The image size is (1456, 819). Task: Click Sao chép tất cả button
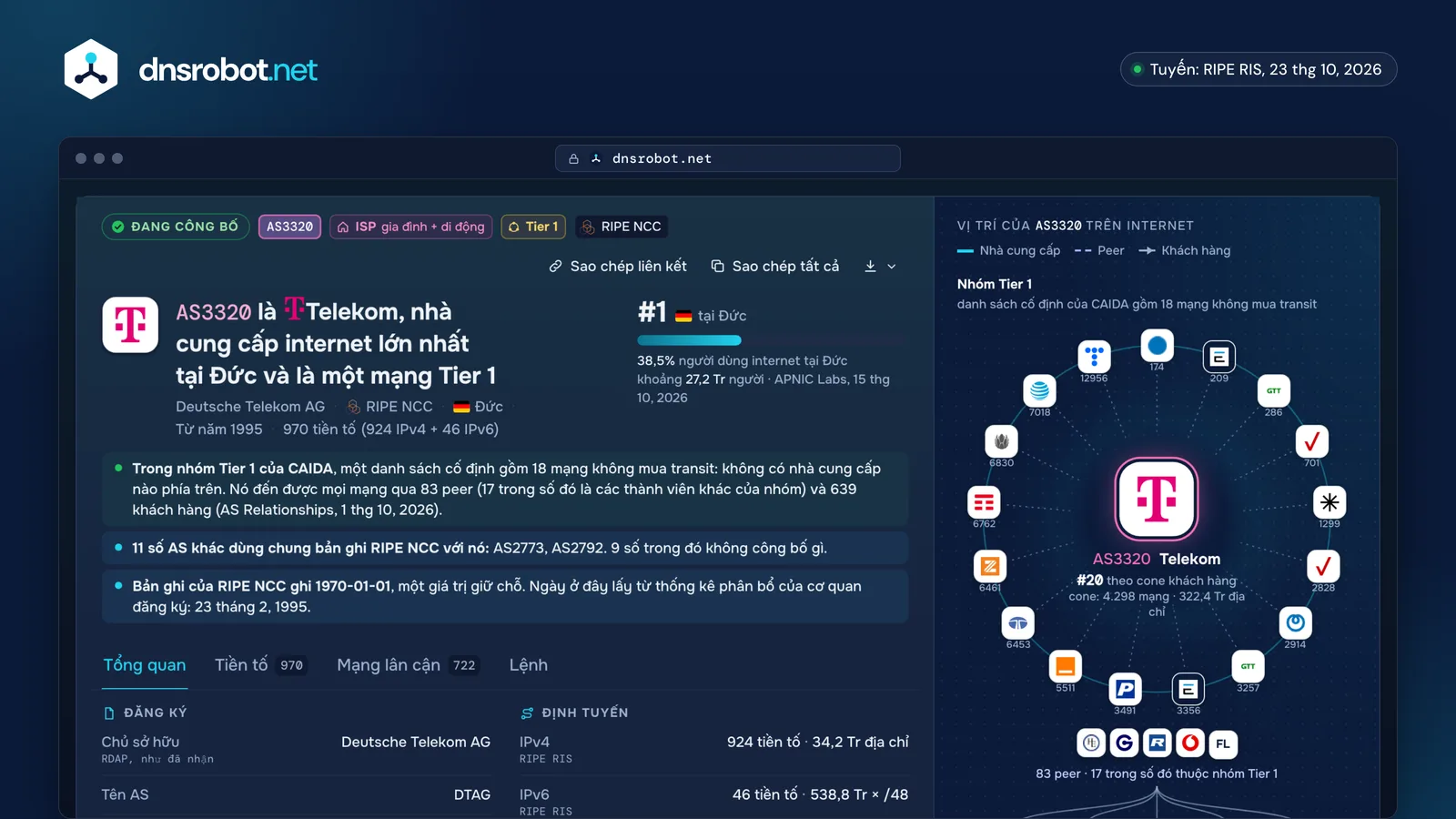775,266
